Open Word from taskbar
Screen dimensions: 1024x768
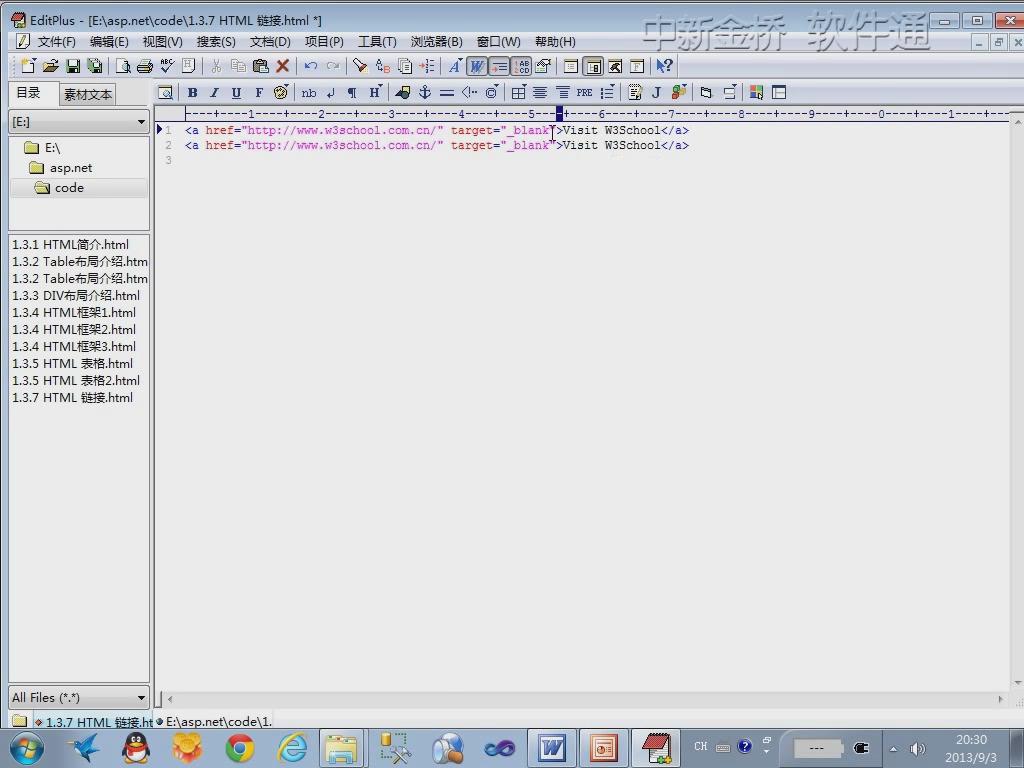[x=552, y=748]
